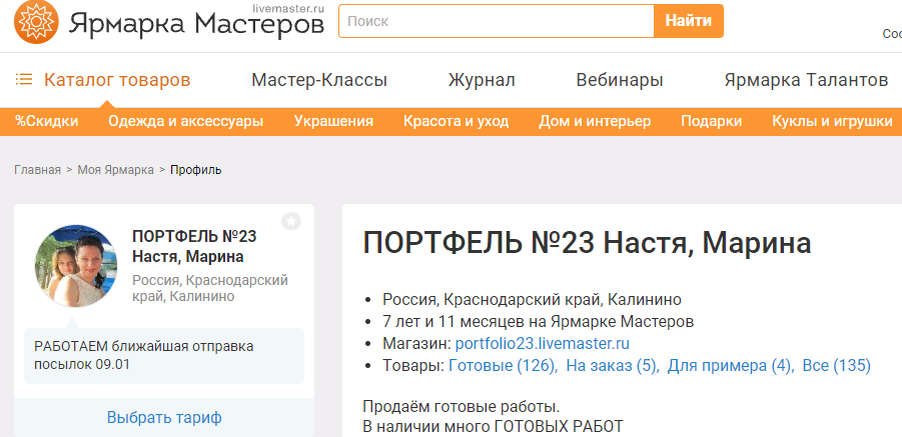This screenshot has height=437, width=902.
Task: Click the Продаём готовые работы text
Action: [461, 407]
